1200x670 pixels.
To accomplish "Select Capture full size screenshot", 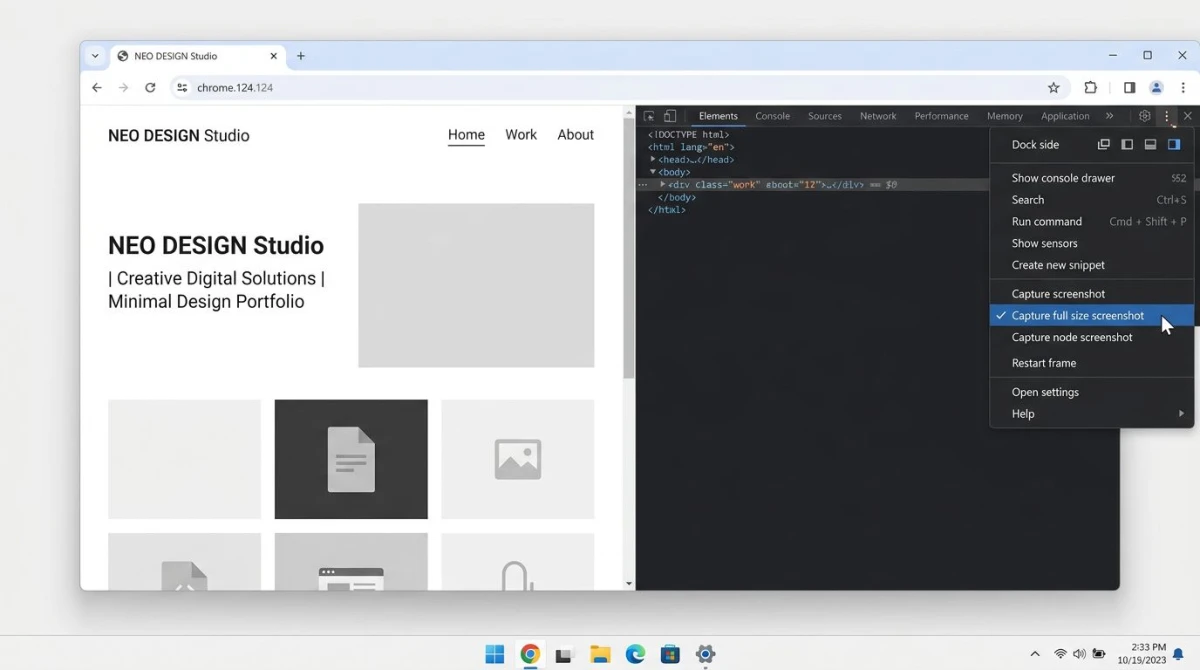I will (x=1092, y=316).
